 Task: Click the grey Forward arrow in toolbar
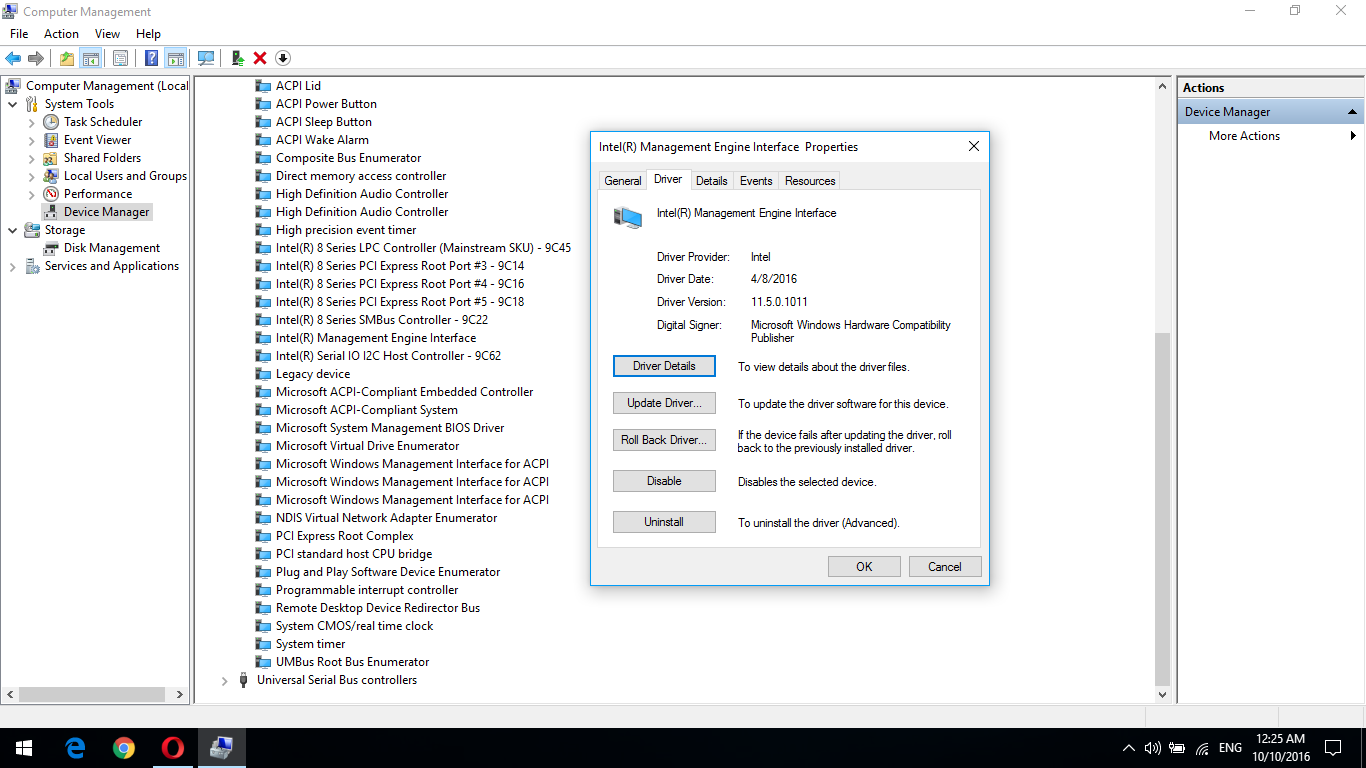pyautogui.click(x=36, y=58)
